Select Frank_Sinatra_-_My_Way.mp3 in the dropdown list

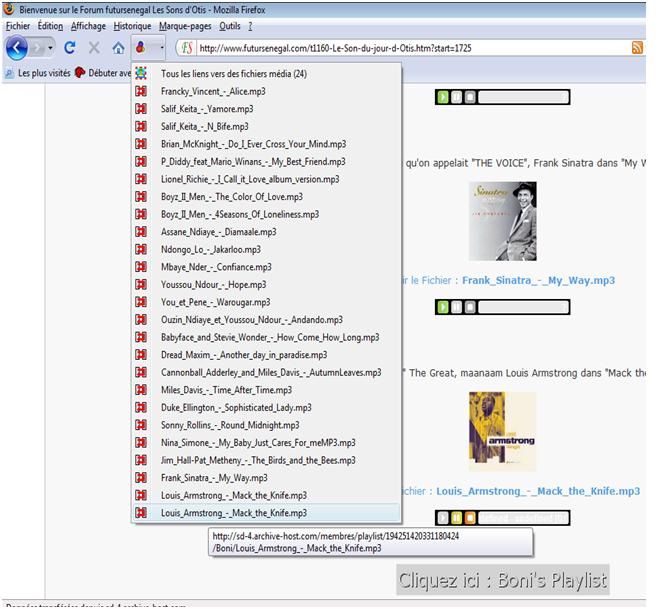266,478
